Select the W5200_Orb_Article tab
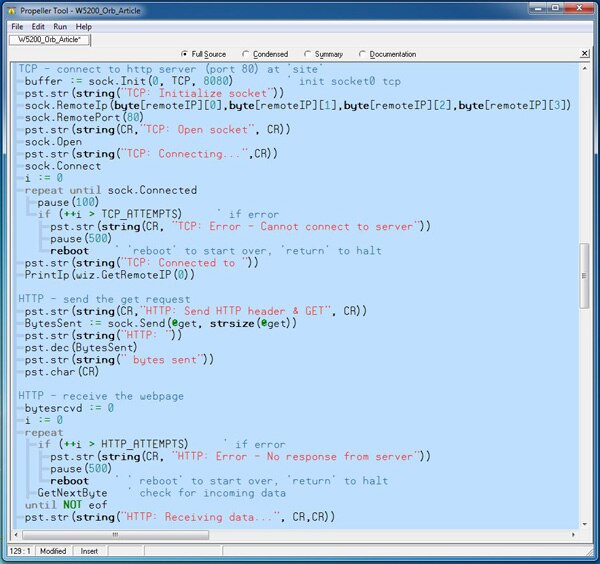This screenshot has width=600, height=564. pyautogui.click(x=50, y=40)
